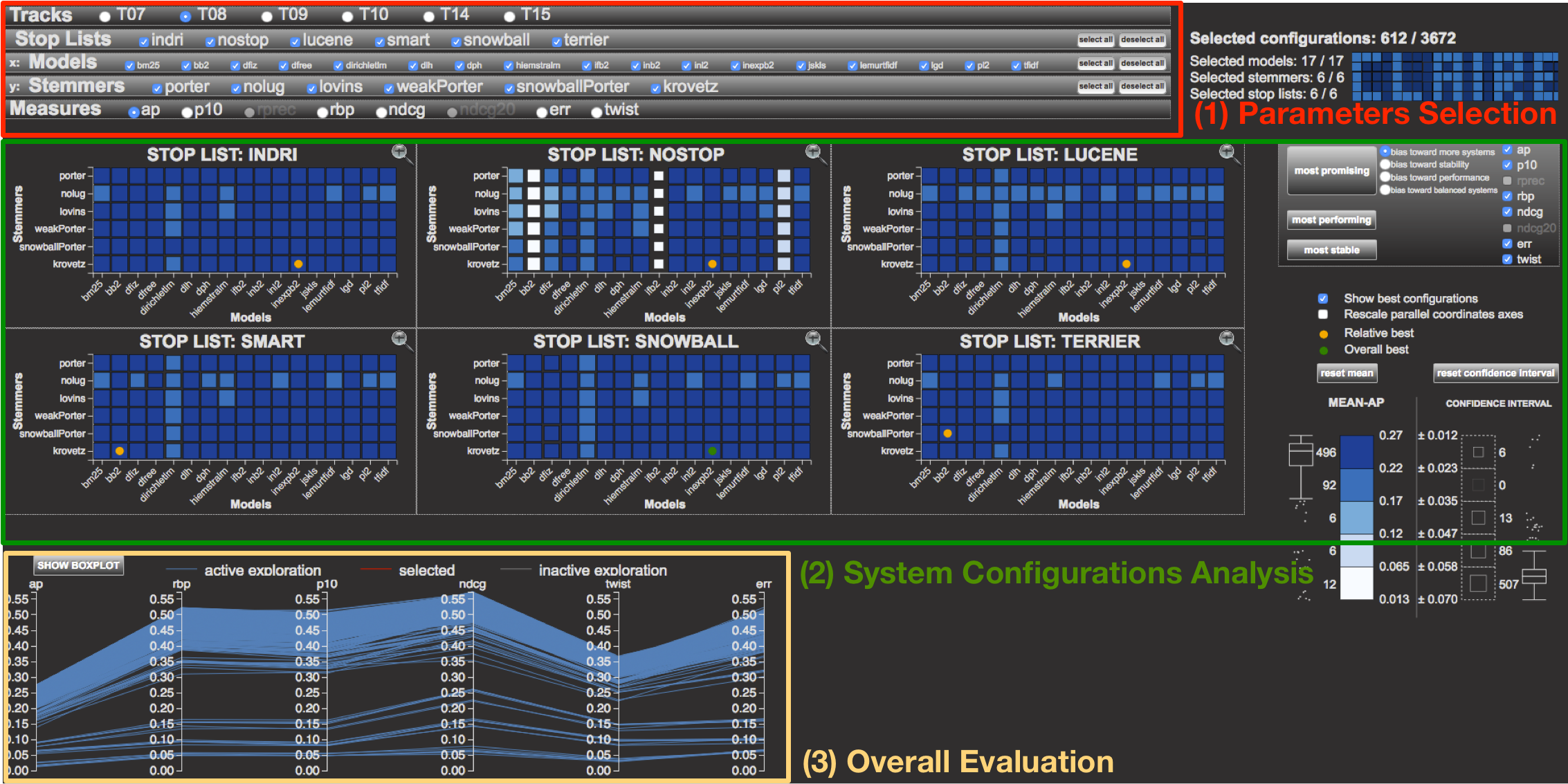The height and width of the screenshot is (784, 1568).
Task: Click orange best-configuration dot in TERRIER heatmap
Action: [x=948, y=433]
